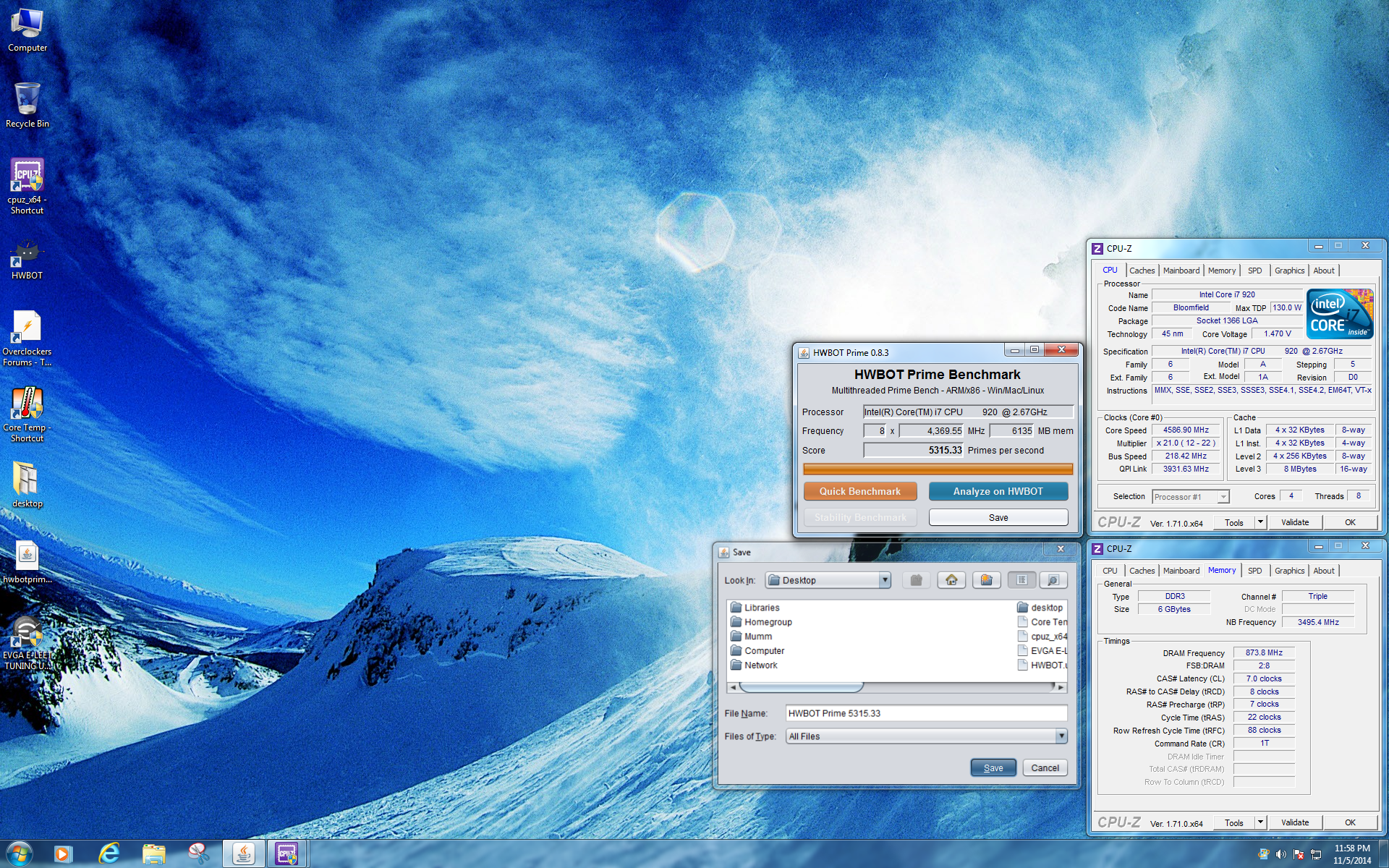Click the Analyze on HWBOT button
Image resolution: width=1389 pixels, height=868 pixels.
point(998,491)
